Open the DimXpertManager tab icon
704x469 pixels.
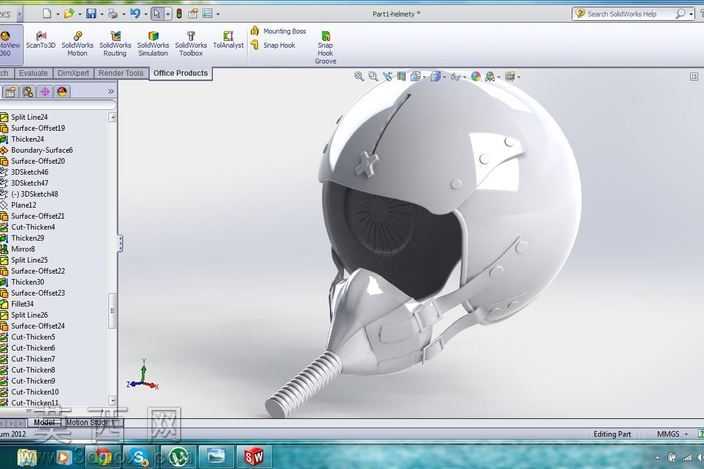(x=45, y=92)
